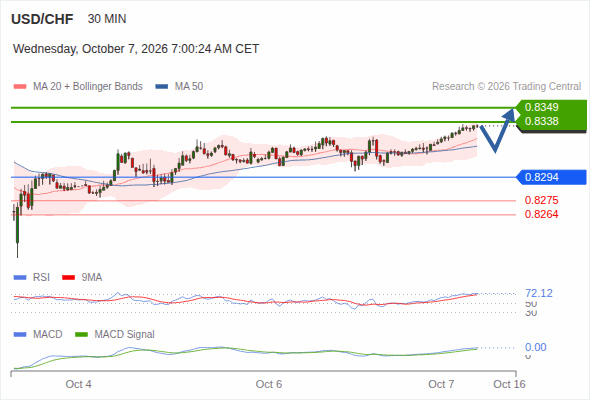The width and height of the screenshot is (590, 400).
Task: Click the 0.8275 support level value
Action: 541,200
